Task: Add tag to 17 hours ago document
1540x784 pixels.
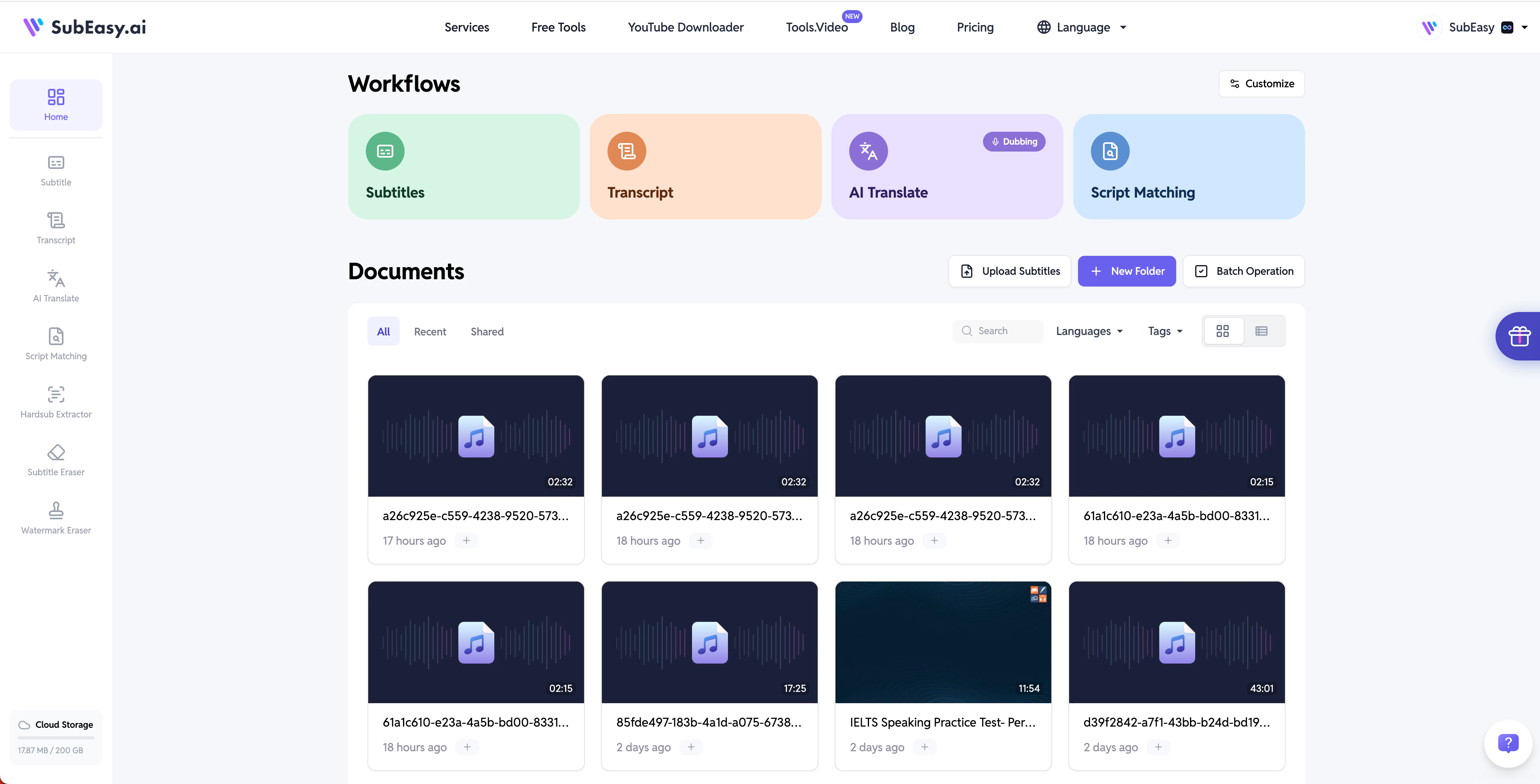Action: (466, 540)
